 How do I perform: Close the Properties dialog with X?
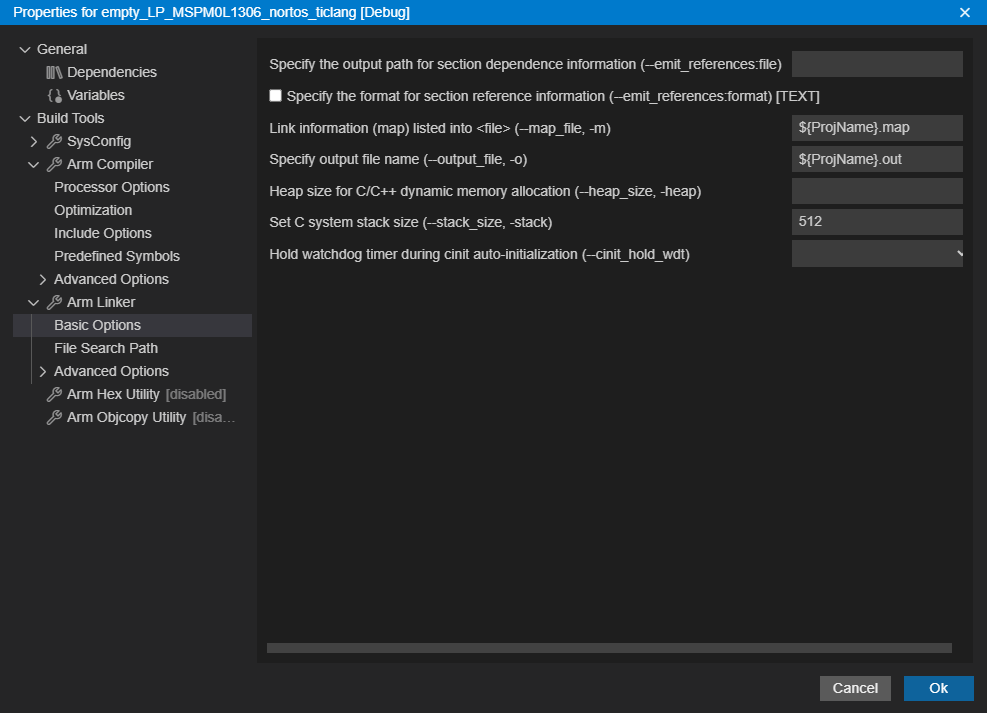(965, 12)
